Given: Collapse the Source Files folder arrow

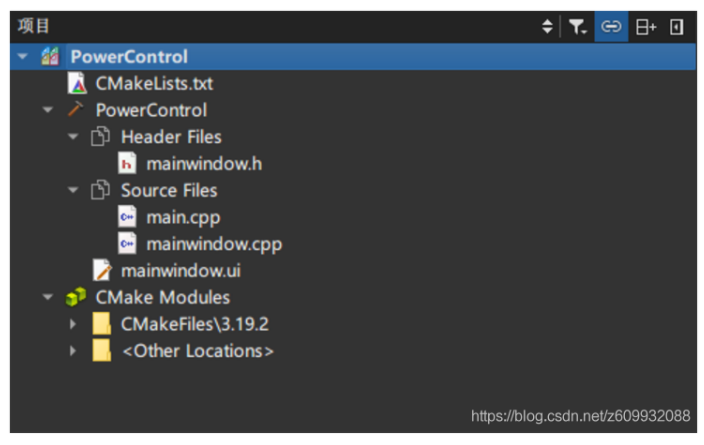Looking at the screenshot, I should click(x=73, y=190).
